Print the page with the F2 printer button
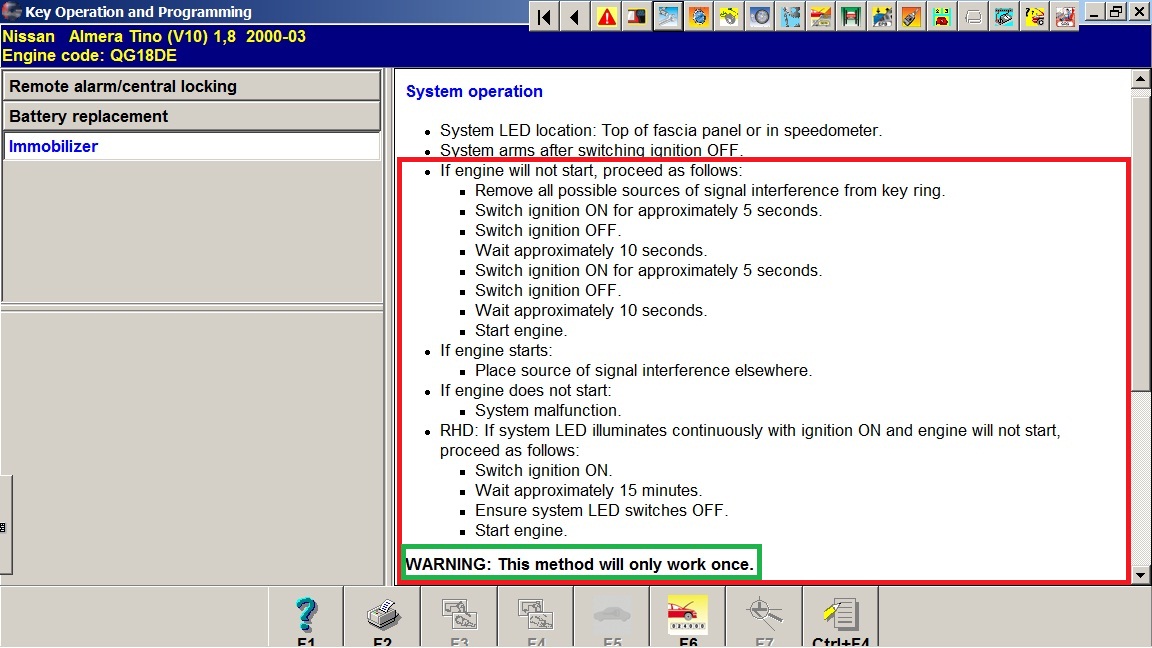This screenshot has height=648, width=1152. click(x=382, y=617)
